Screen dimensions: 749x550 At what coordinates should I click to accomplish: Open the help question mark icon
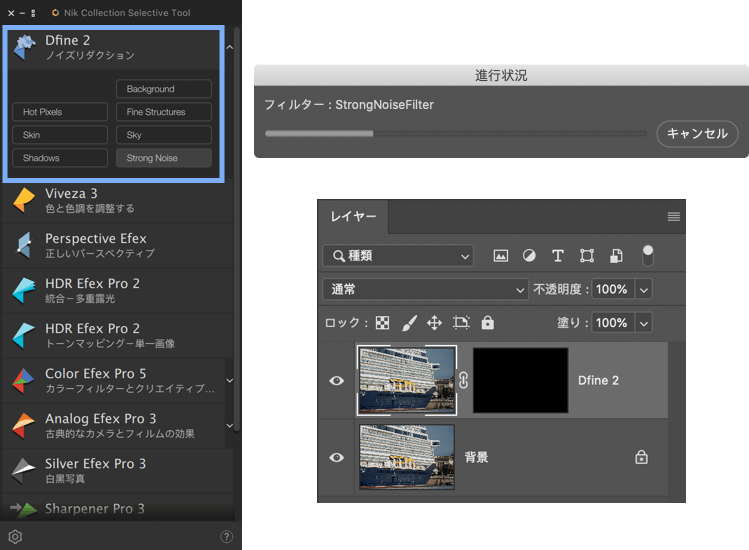(x=226, y=537)
